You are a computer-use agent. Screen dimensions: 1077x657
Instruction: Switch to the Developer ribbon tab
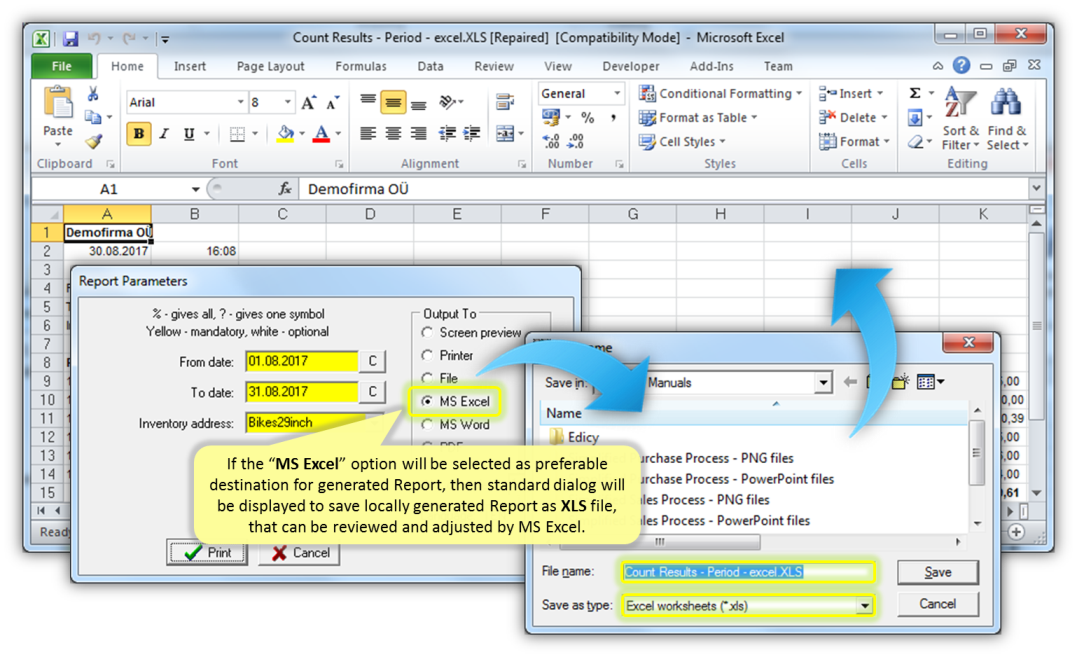(631, 66)
